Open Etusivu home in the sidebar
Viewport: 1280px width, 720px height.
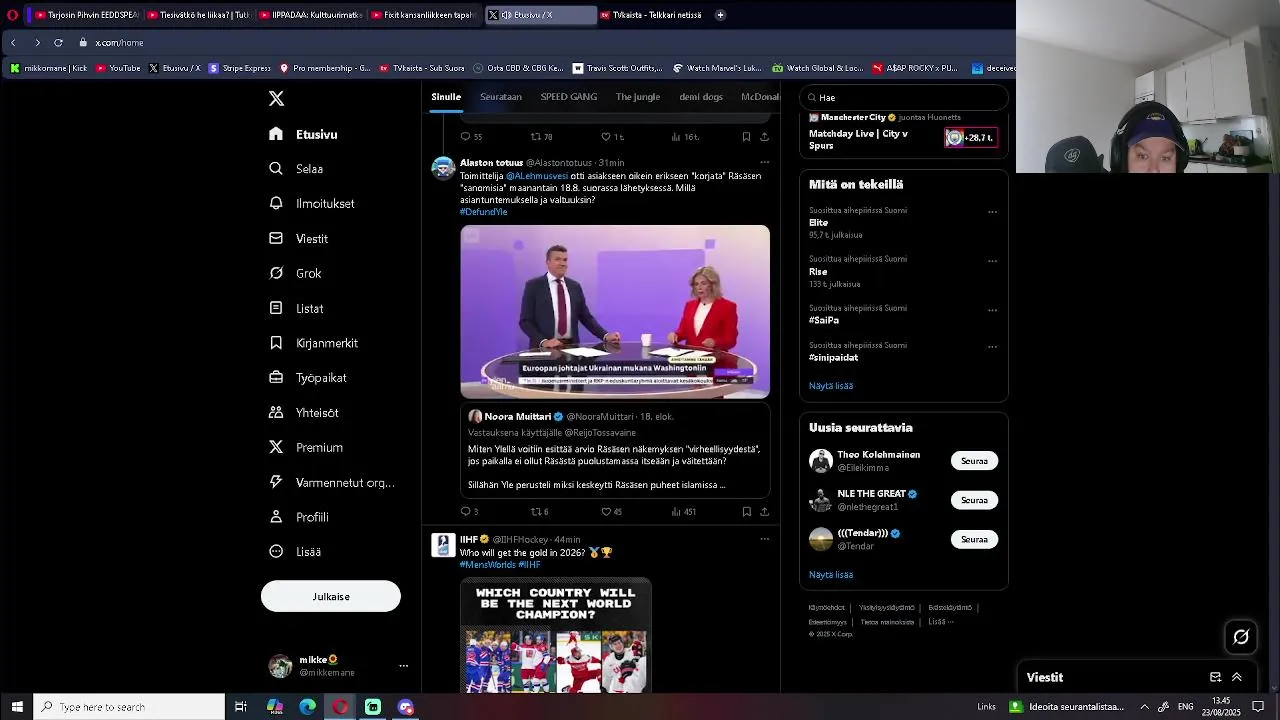click(303, 134)
